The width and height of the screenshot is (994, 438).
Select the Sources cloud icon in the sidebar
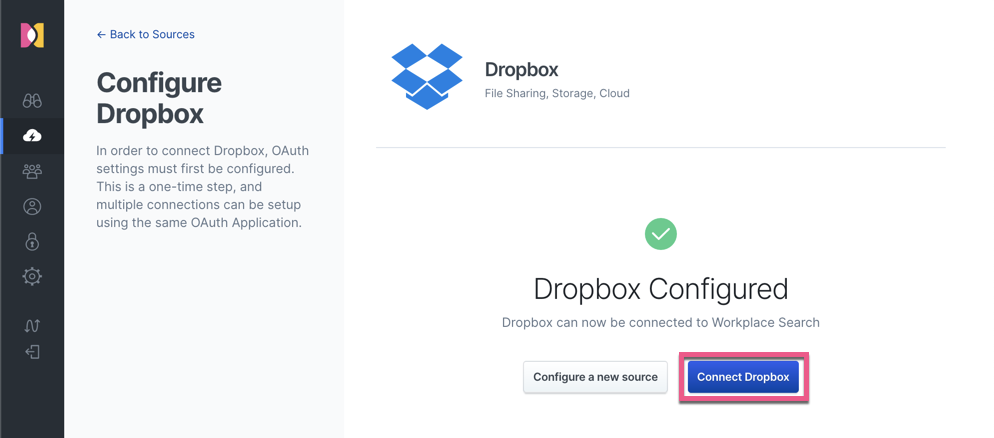32,136
